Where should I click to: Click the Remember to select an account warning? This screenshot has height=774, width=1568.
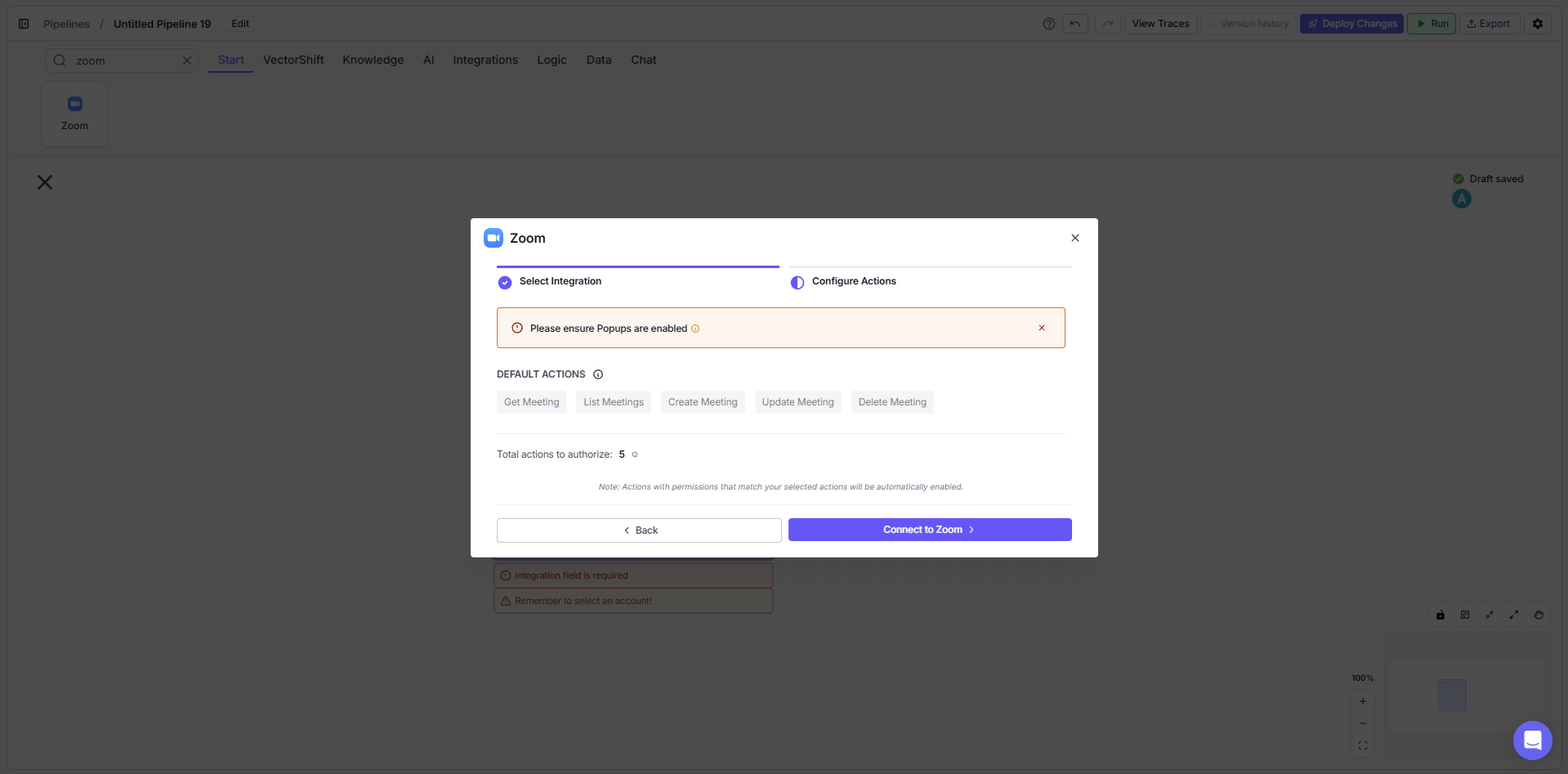click(633, 601)
